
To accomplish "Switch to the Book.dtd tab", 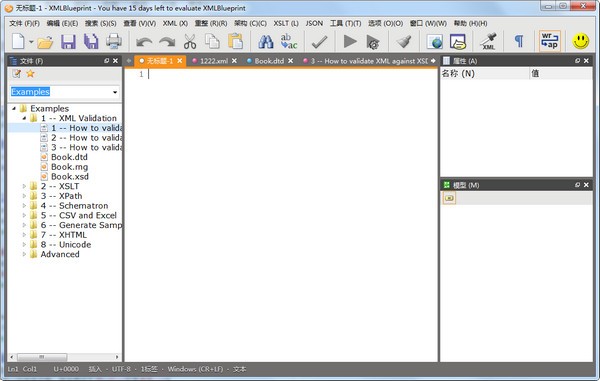I will [x=269, y=61].
